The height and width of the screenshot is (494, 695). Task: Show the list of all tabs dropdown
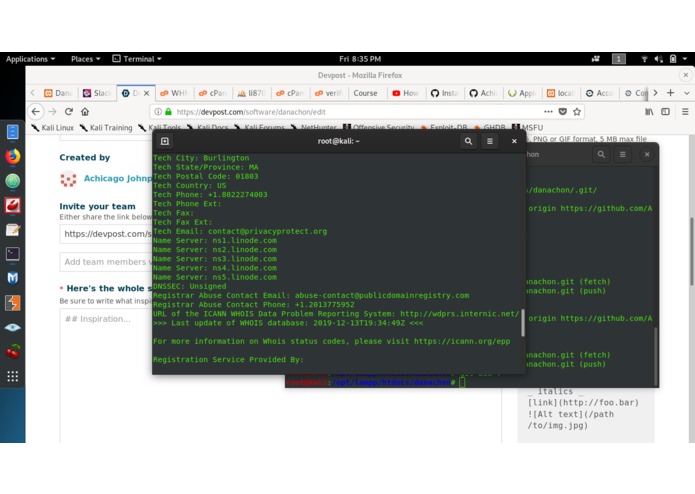coord(687,93)
